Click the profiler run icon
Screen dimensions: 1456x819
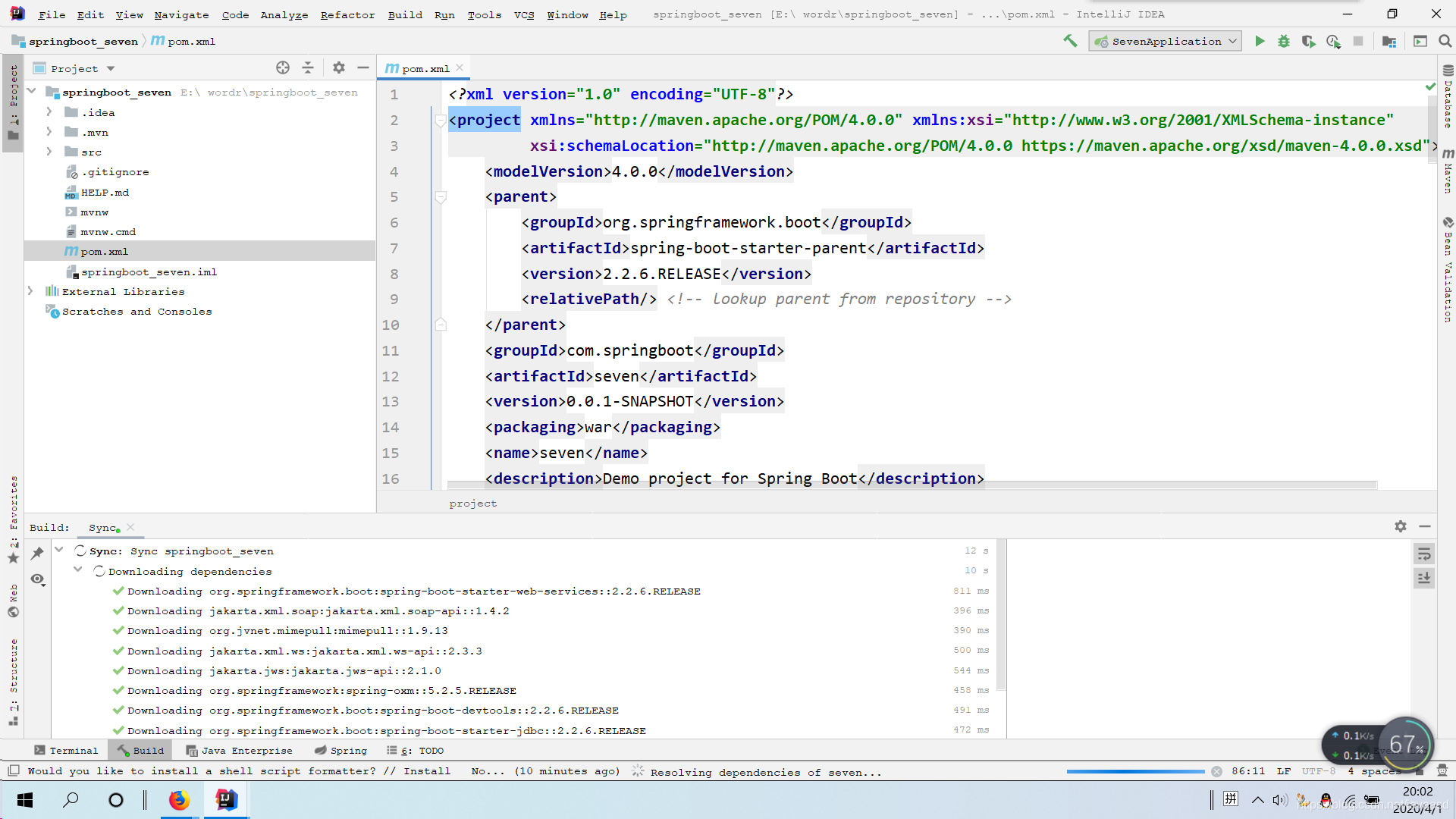pyautogui.click(x=1333, y=41)
